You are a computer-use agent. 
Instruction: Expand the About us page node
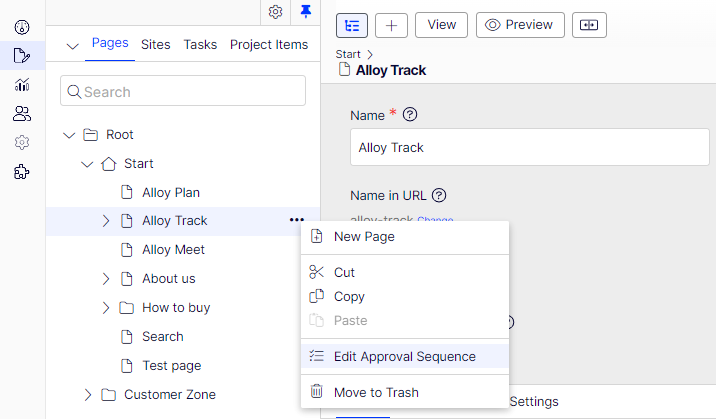click(106, 279)
